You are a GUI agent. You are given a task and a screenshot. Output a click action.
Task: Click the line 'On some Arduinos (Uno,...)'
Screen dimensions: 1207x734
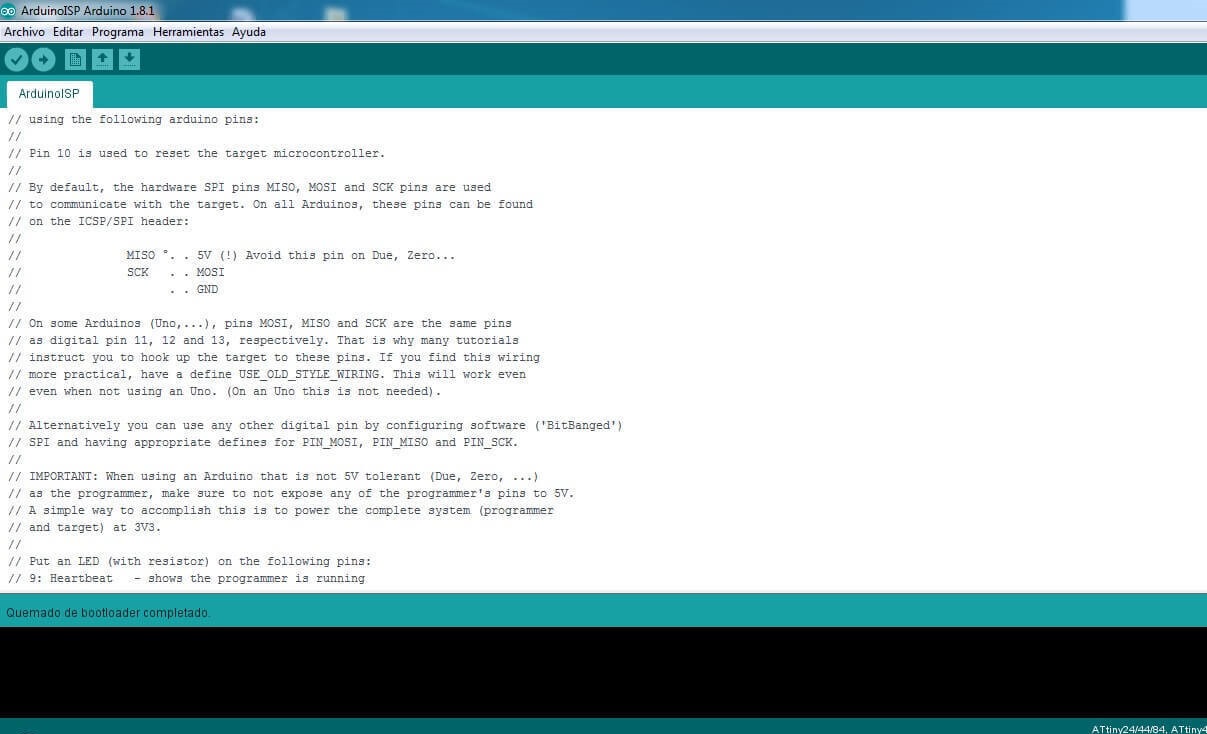[260, 323]
